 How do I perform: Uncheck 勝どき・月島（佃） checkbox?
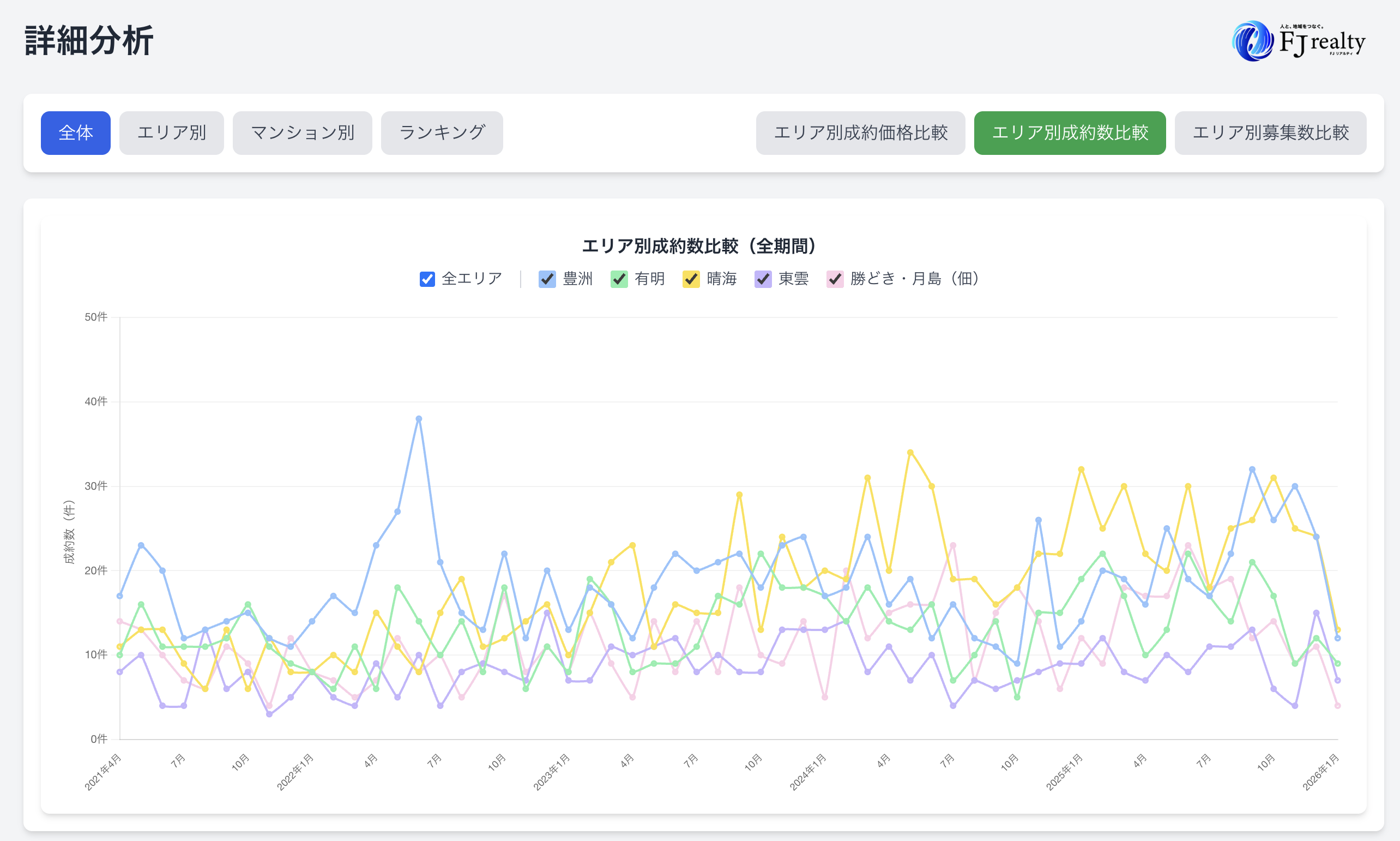coord(835,279)
